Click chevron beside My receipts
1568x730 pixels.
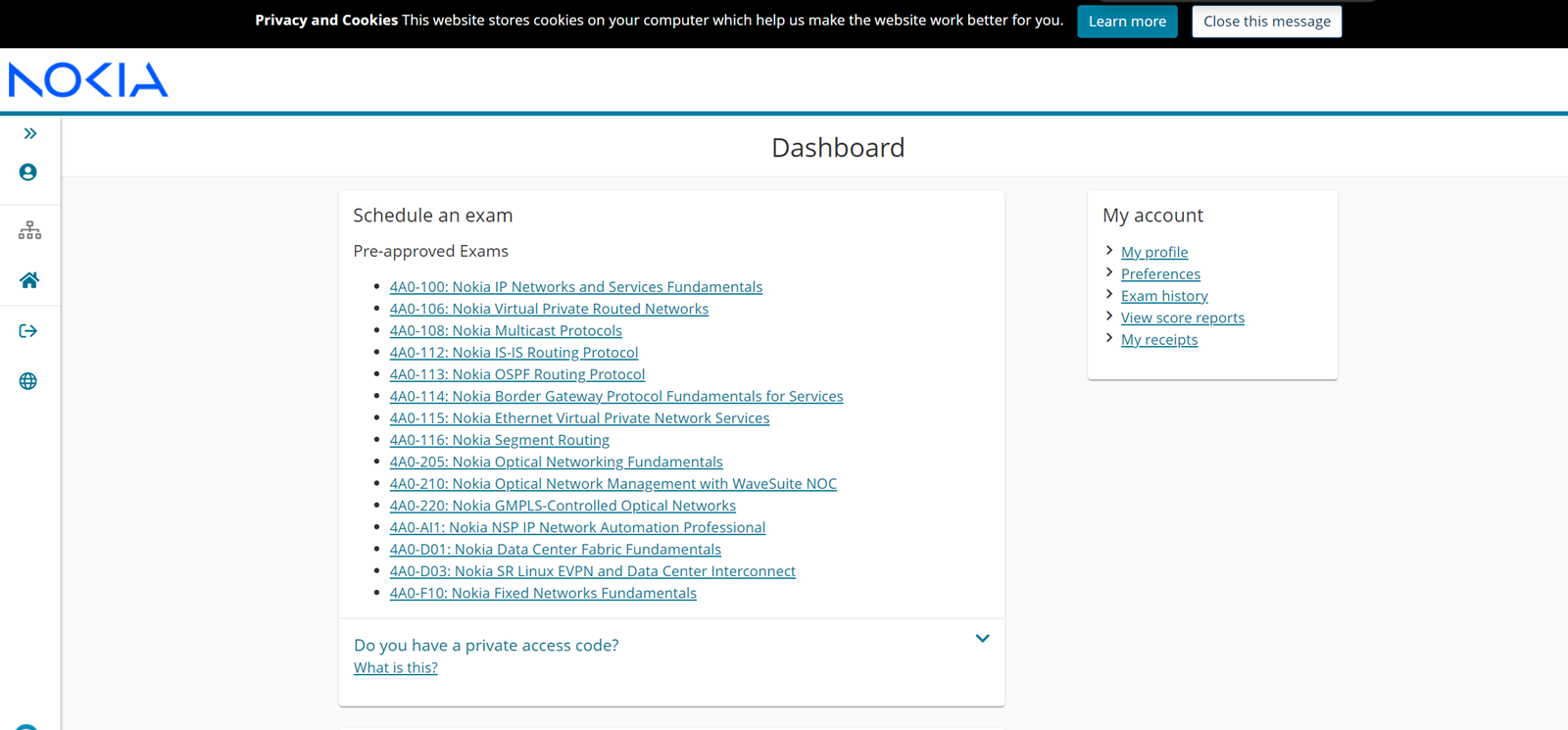(1109, 338)
